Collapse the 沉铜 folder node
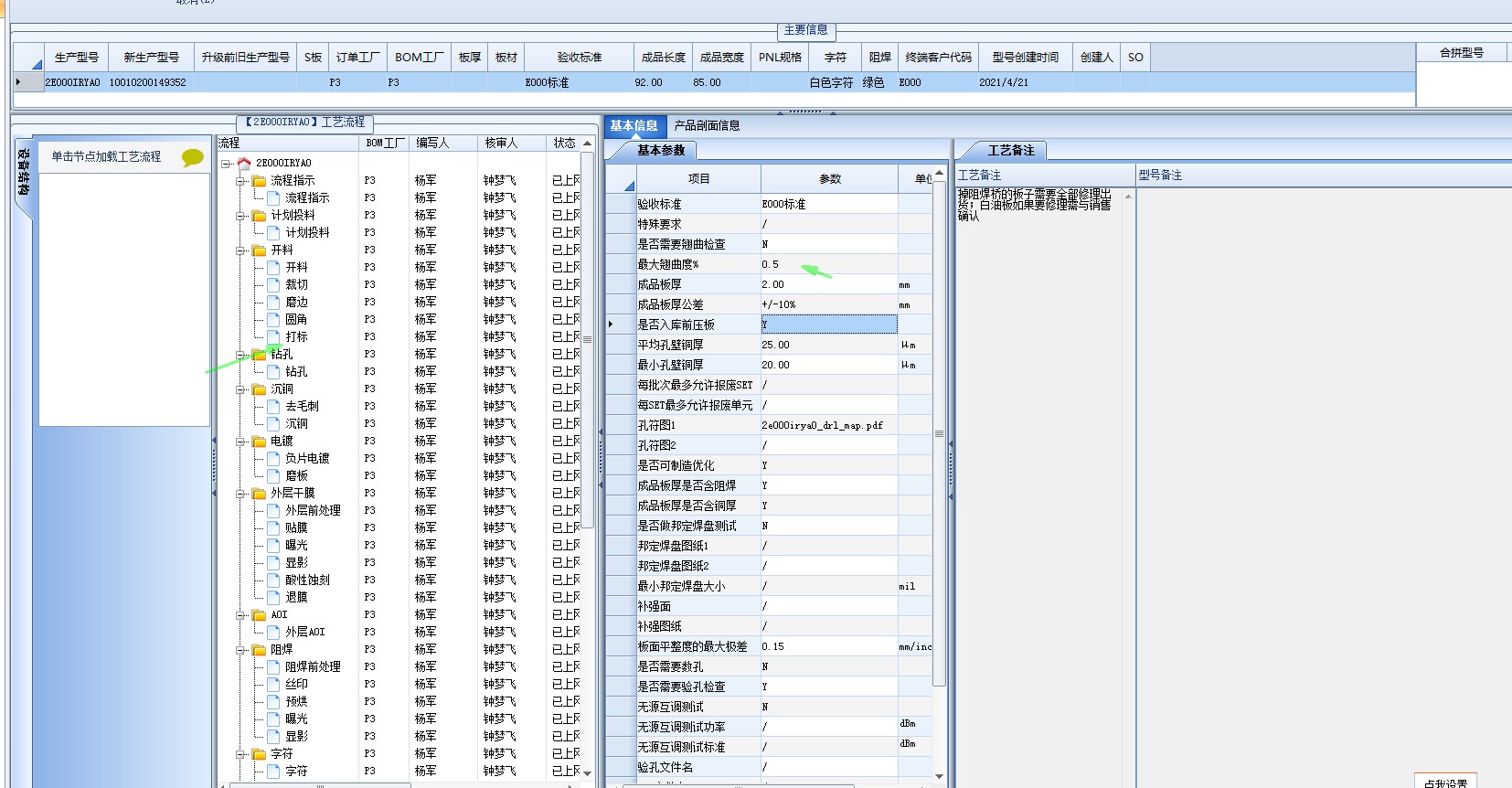1512x788 pixels. click(240, 389)
